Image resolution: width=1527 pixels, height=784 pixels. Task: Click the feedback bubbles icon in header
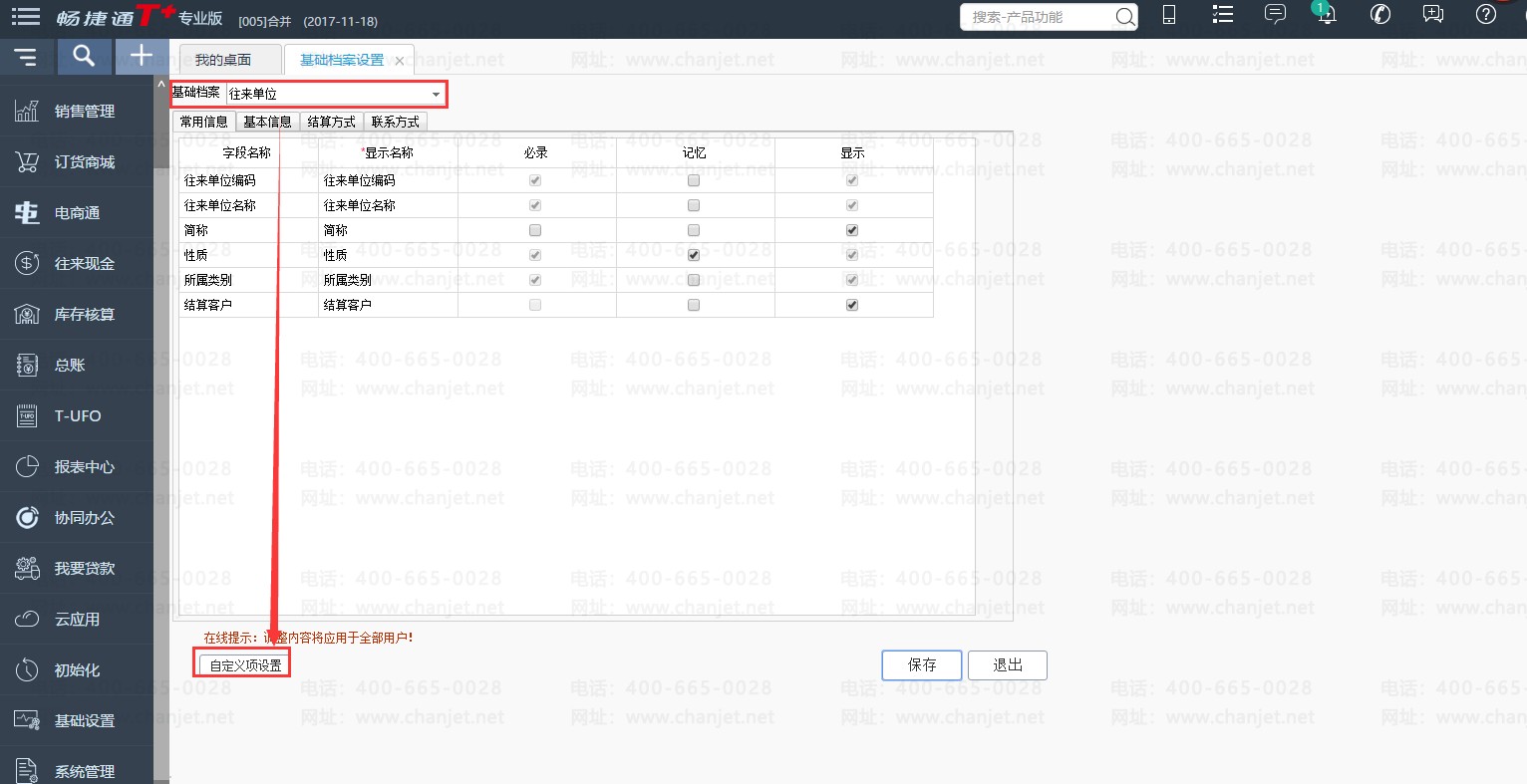(x=1433, y=15)
